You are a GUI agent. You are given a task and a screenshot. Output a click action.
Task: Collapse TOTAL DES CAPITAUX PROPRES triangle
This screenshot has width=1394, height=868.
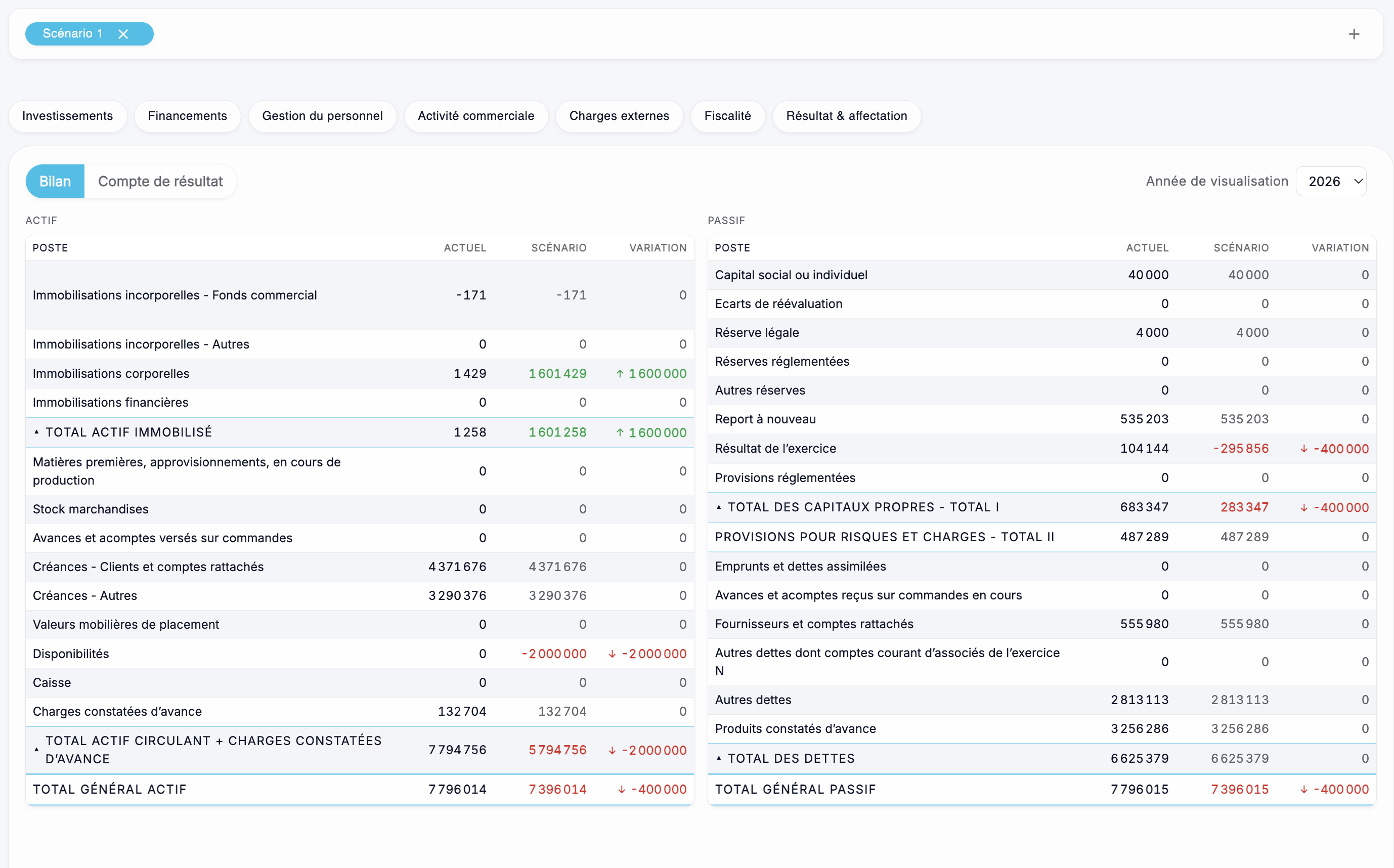719,507
